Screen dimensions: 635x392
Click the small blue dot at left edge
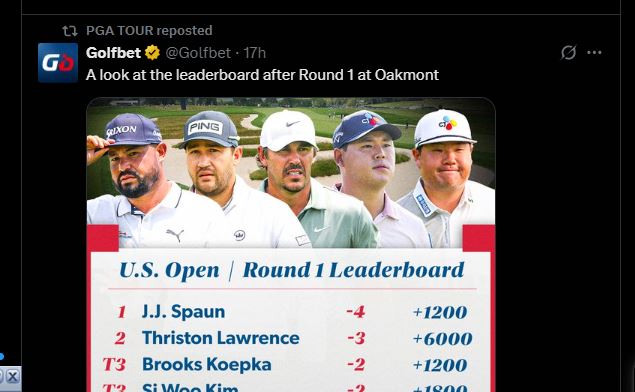[x=2, y=356]
